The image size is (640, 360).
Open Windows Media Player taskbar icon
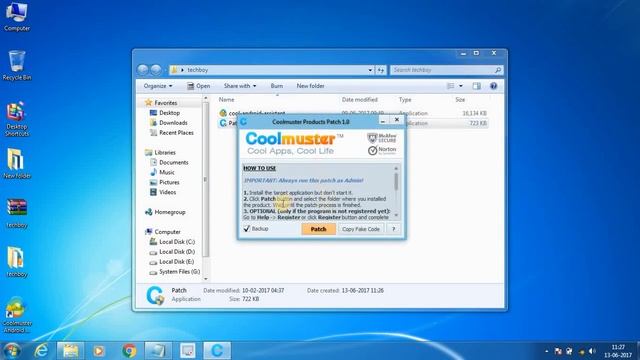click(x=98, y=351)
